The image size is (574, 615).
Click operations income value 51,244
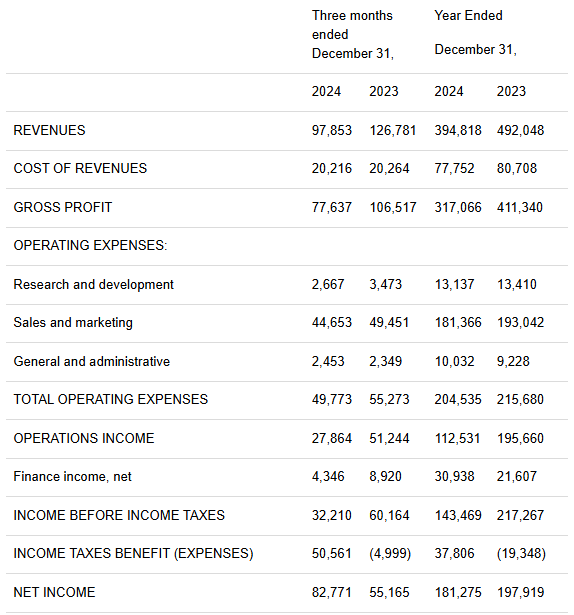[389, 438]
